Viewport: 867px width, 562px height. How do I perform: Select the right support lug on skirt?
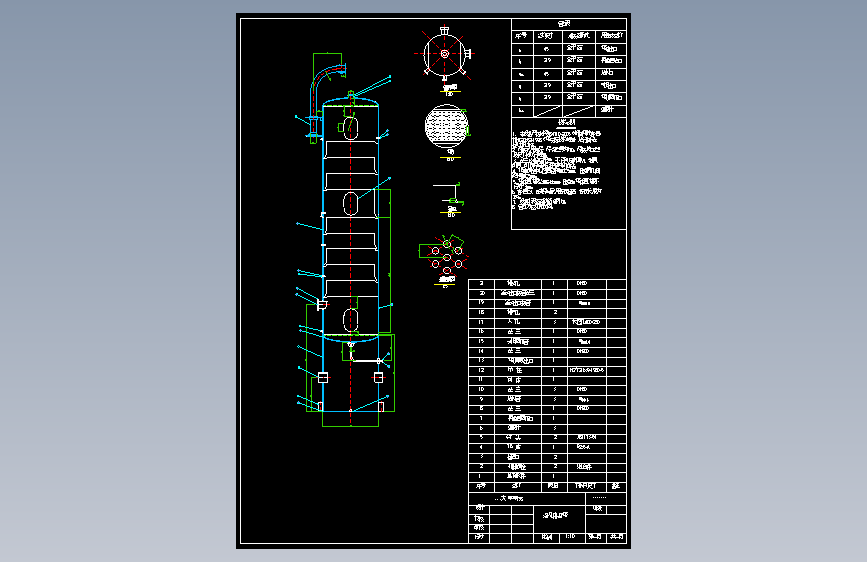379,378
